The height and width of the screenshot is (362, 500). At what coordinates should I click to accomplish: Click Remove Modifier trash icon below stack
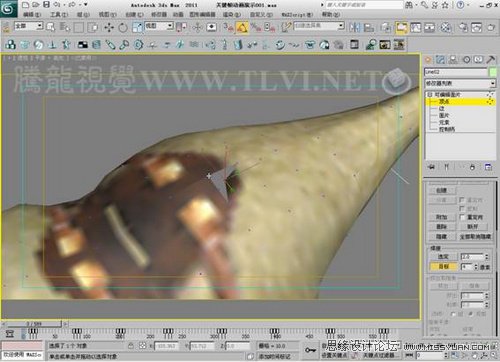coord(472,167)
